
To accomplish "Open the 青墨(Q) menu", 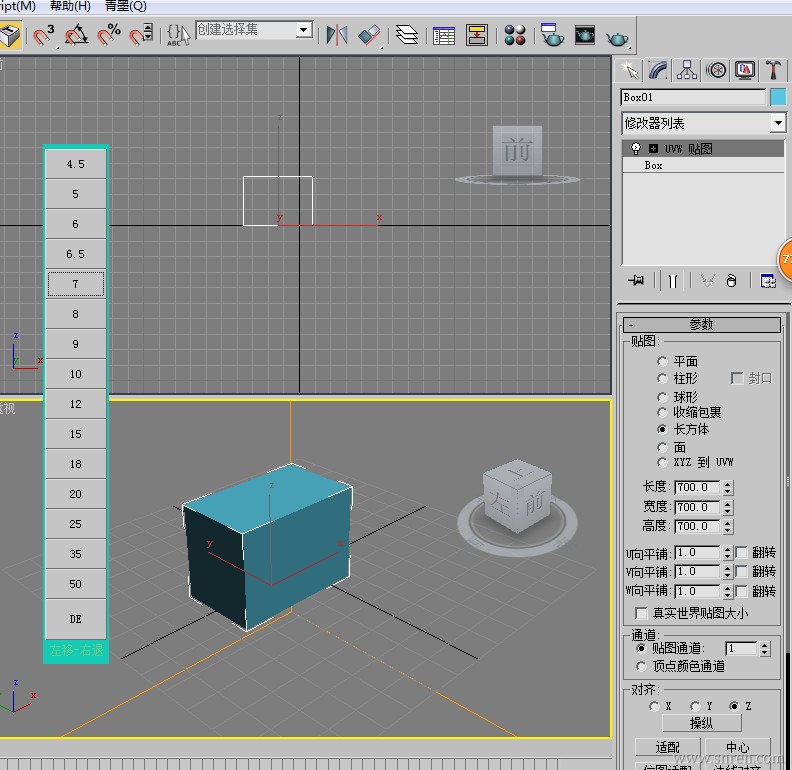I will pos(125,6).
